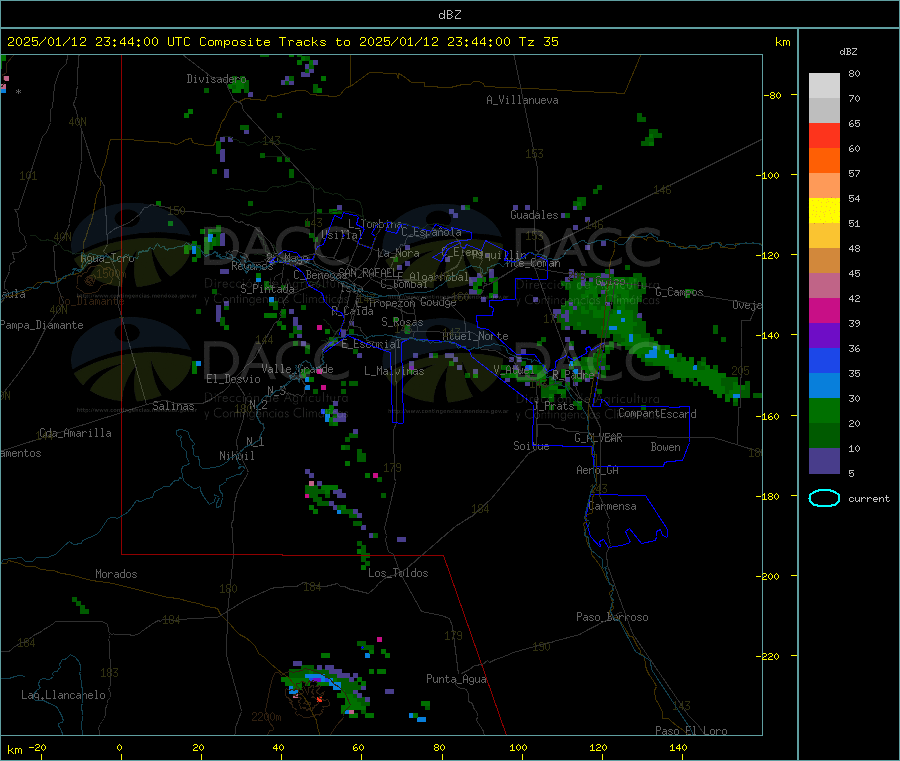Screen dimensions: 900x761
Task: Click the 65 dBZ red color swatch
Action: click(824, 135)
